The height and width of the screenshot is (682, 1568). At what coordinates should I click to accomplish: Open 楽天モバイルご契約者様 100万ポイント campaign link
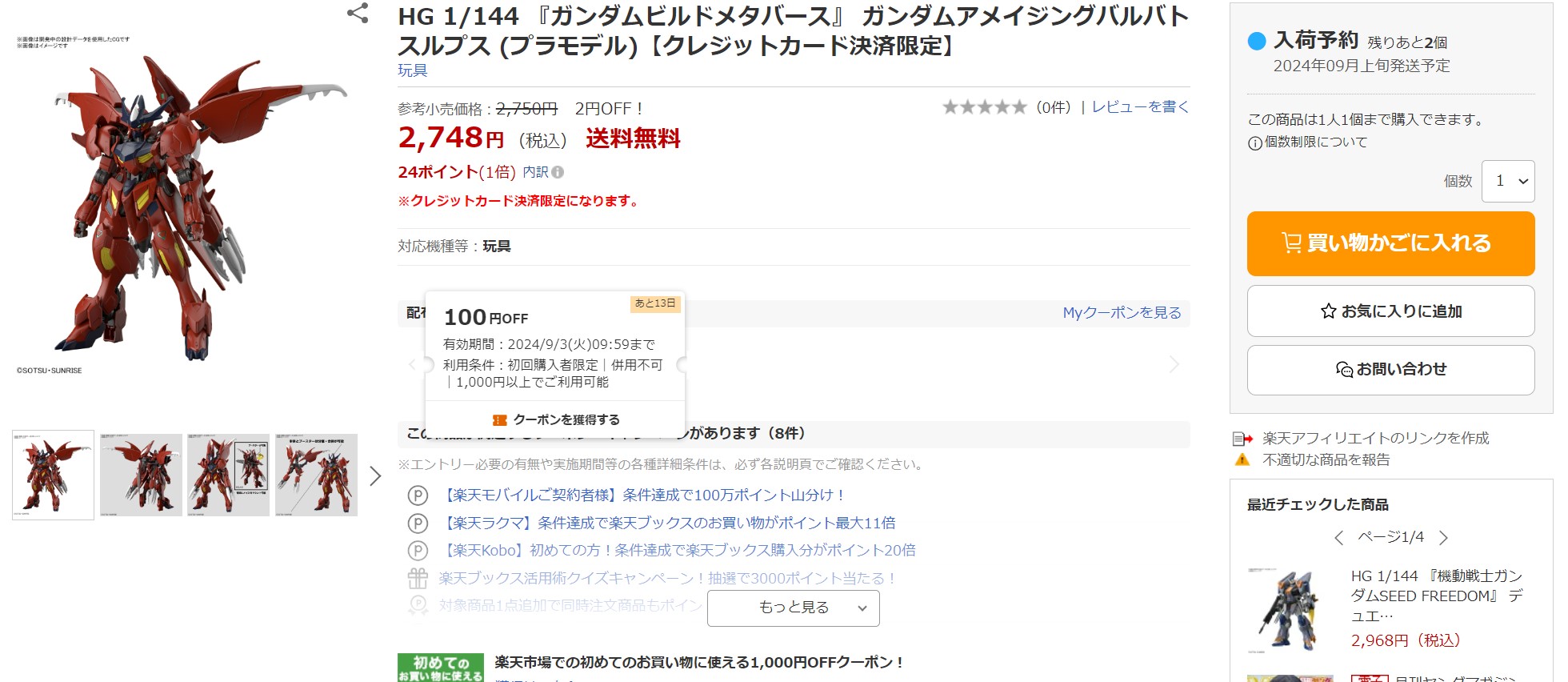[642, 495]
